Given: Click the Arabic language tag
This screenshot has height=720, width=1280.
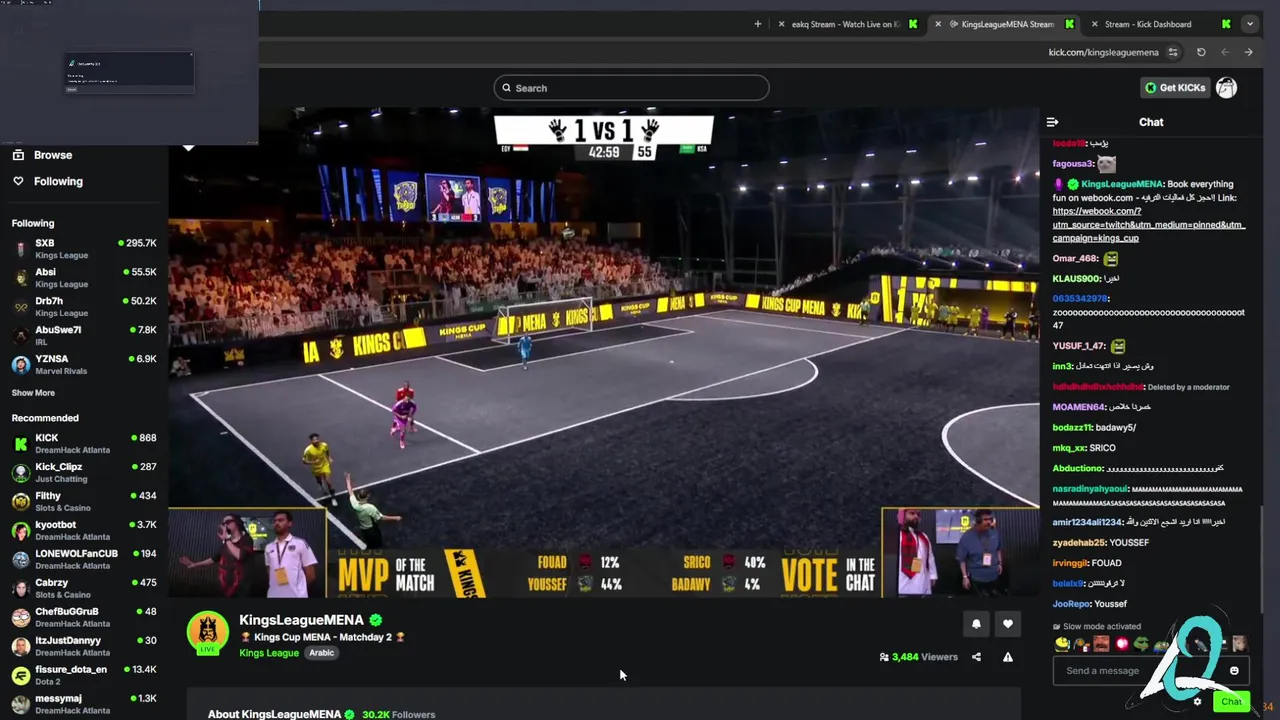Looking at the screenshot, I should tap(321, 653).
